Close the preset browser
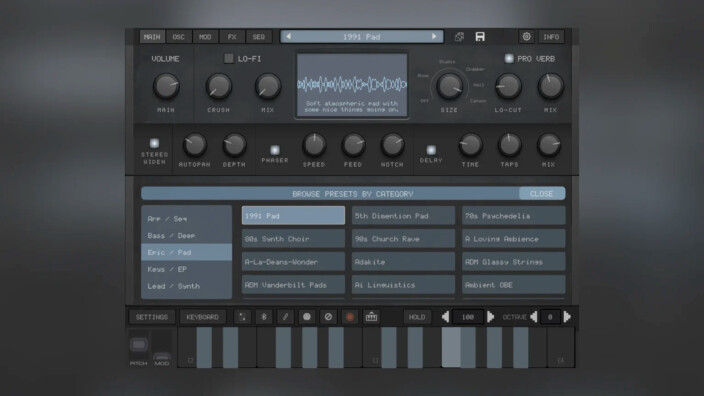Image resolution: width=704 pixels, height=396 pixels. [x=541, y=194]
